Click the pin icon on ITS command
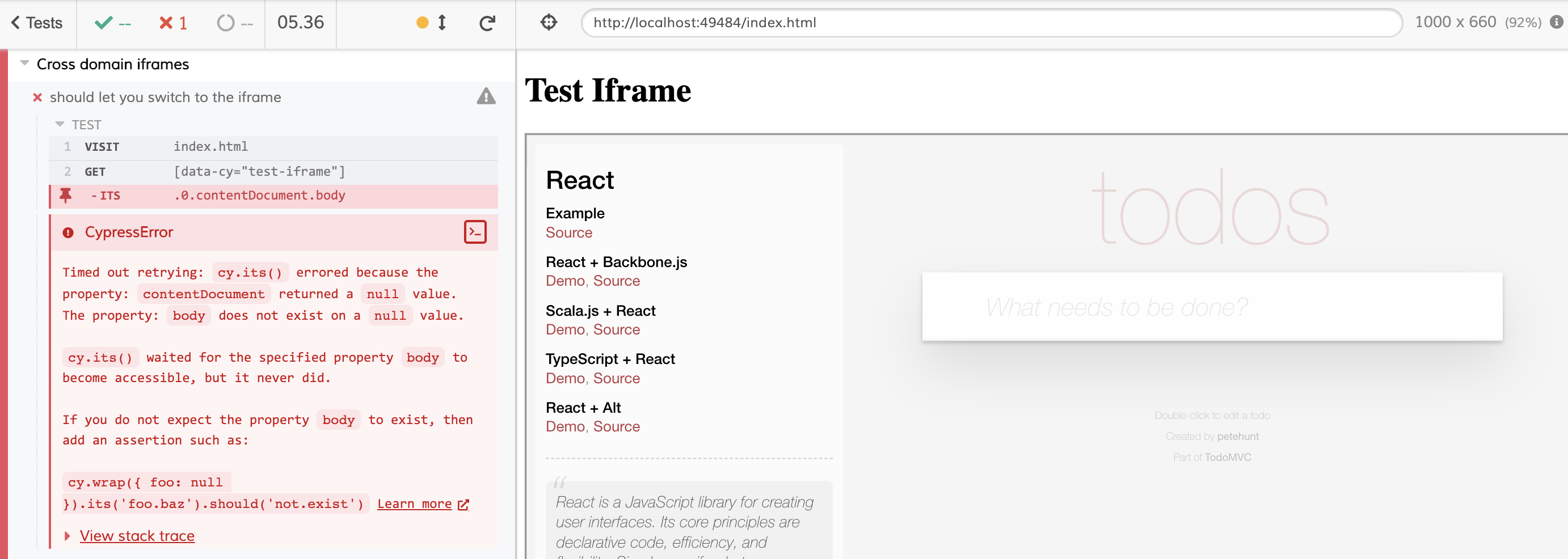The height and width of the screenshot is (559, 1568). click(66, 196)
